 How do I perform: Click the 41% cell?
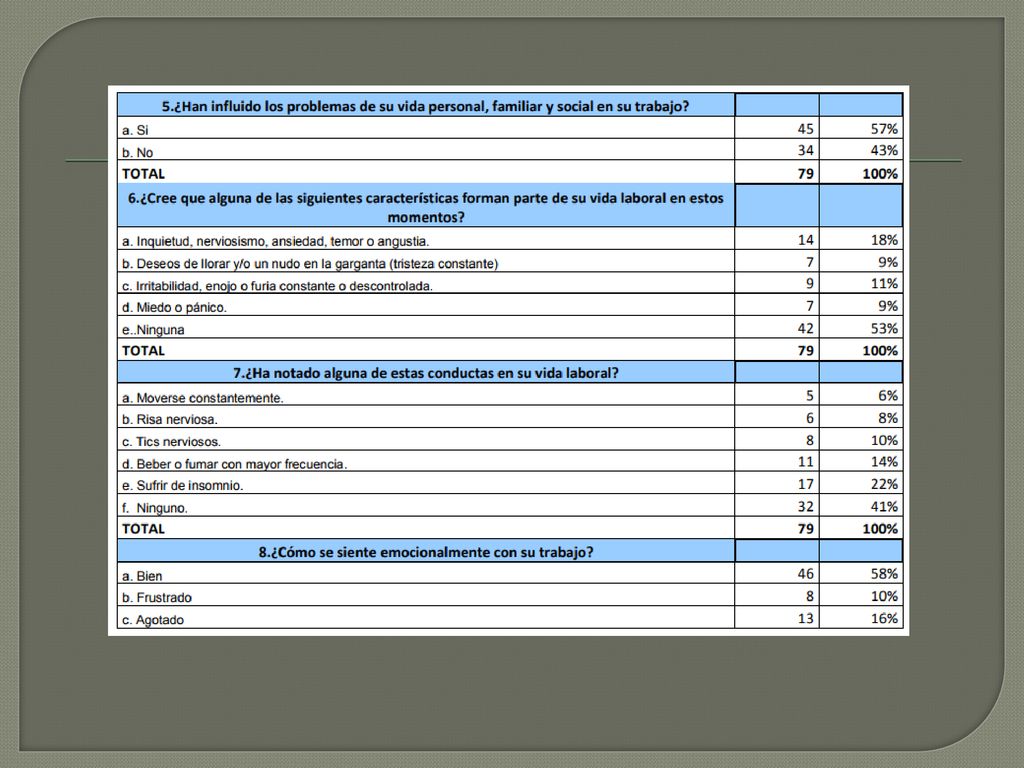pyautogui.click(x=884, y=506)
